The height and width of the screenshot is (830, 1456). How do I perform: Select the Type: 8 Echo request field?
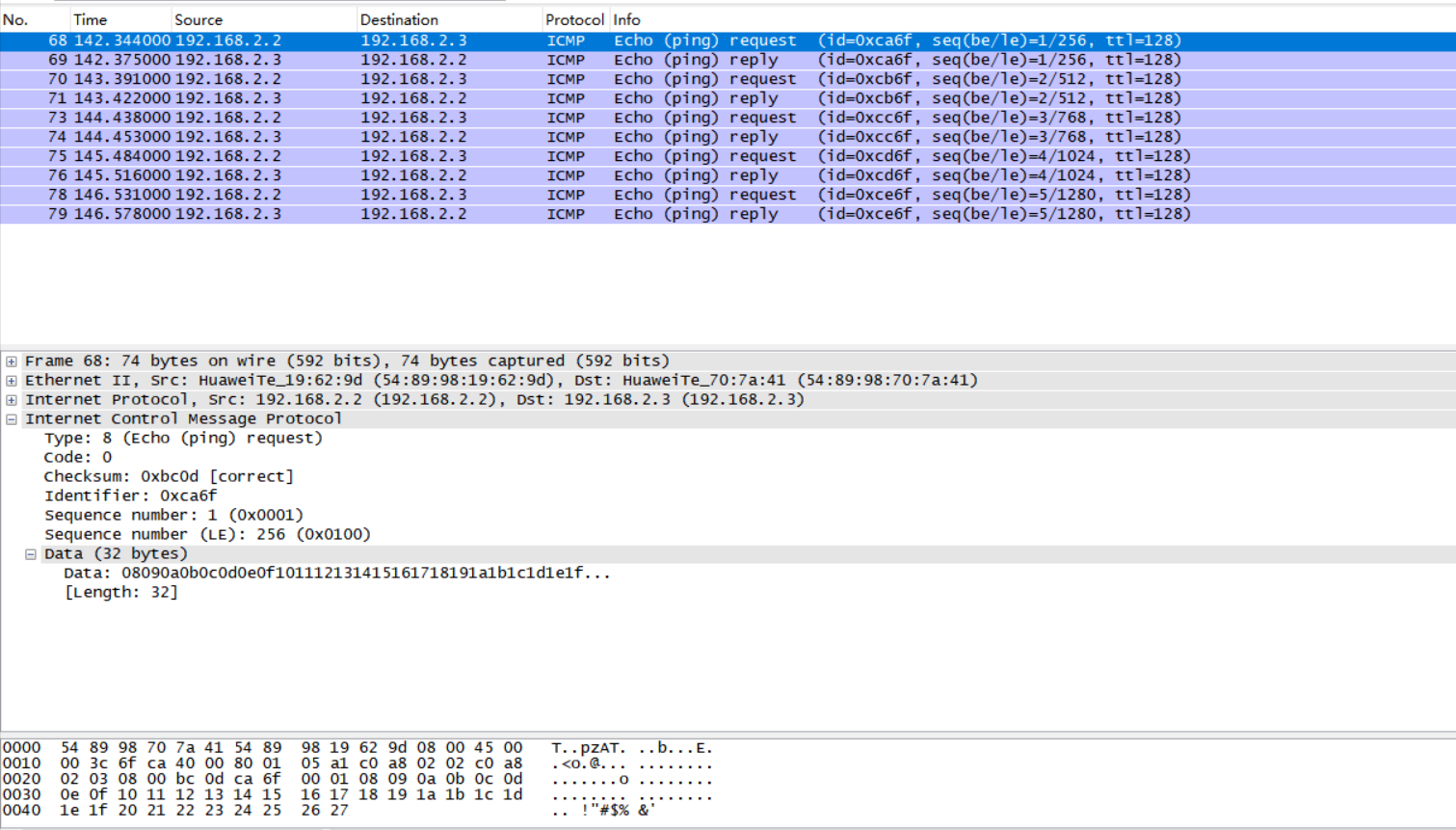coord(183,439)
